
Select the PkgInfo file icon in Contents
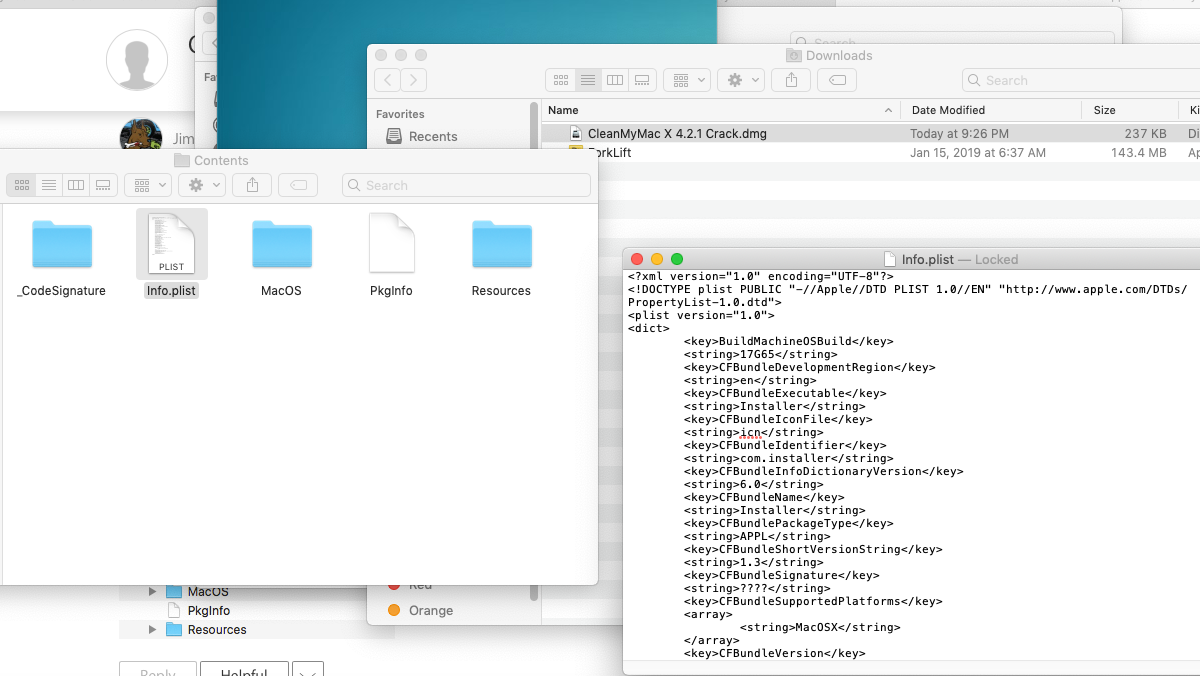click(392, 243)
